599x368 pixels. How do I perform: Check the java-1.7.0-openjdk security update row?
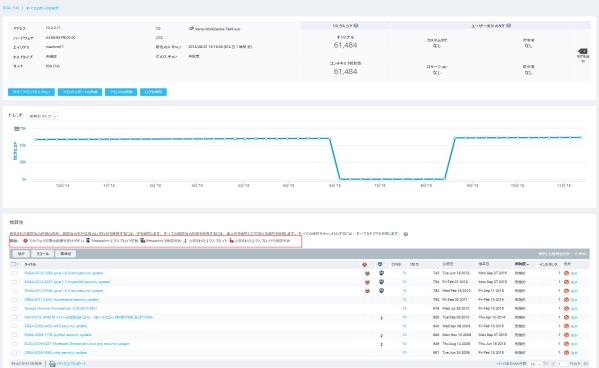[15, 282]
